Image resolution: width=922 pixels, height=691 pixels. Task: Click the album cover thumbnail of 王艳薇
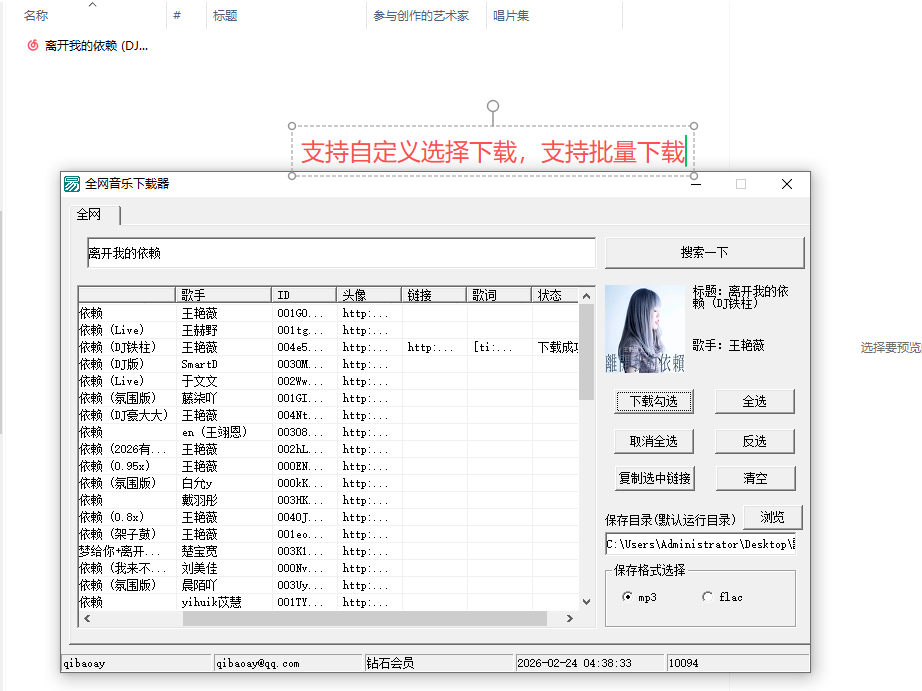(645, 329)
